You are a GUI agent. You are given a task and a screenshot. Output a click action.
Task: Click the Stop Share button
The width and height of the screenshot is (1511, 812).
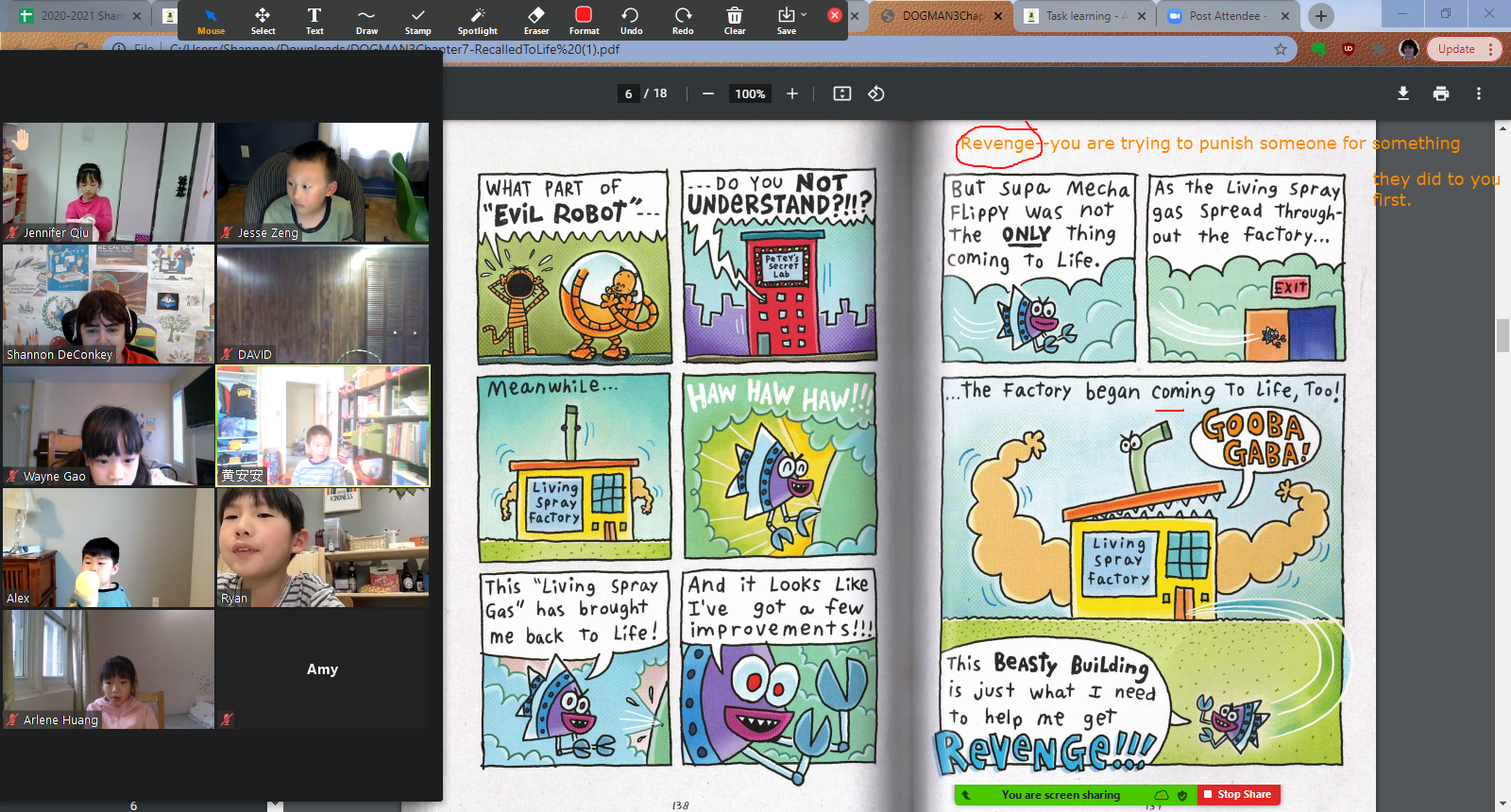(x=1239, y=795)
